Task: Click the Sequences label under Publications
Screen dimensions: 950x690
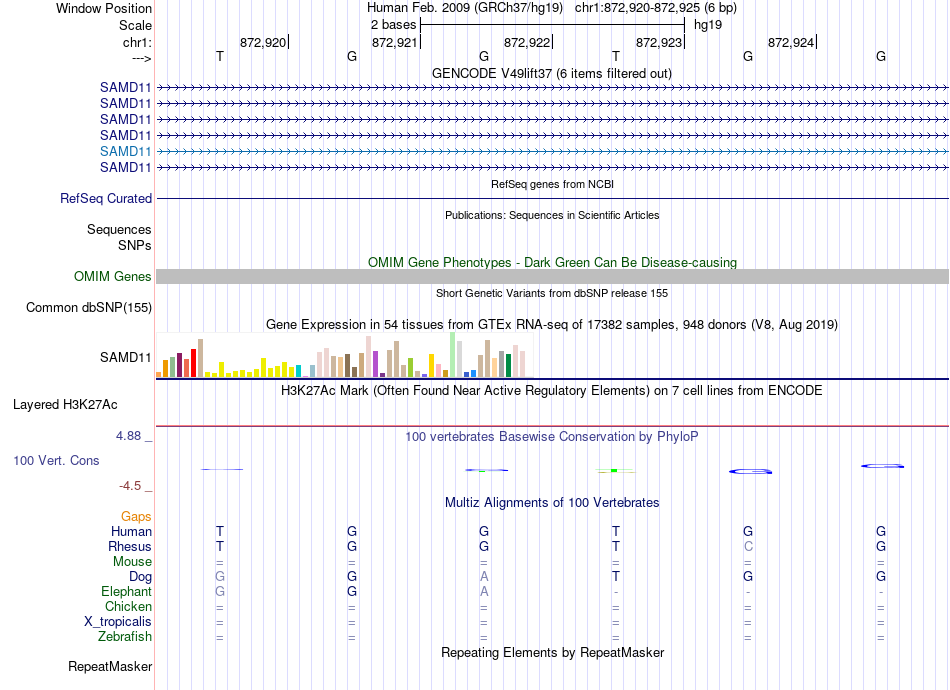Action: 119,230
